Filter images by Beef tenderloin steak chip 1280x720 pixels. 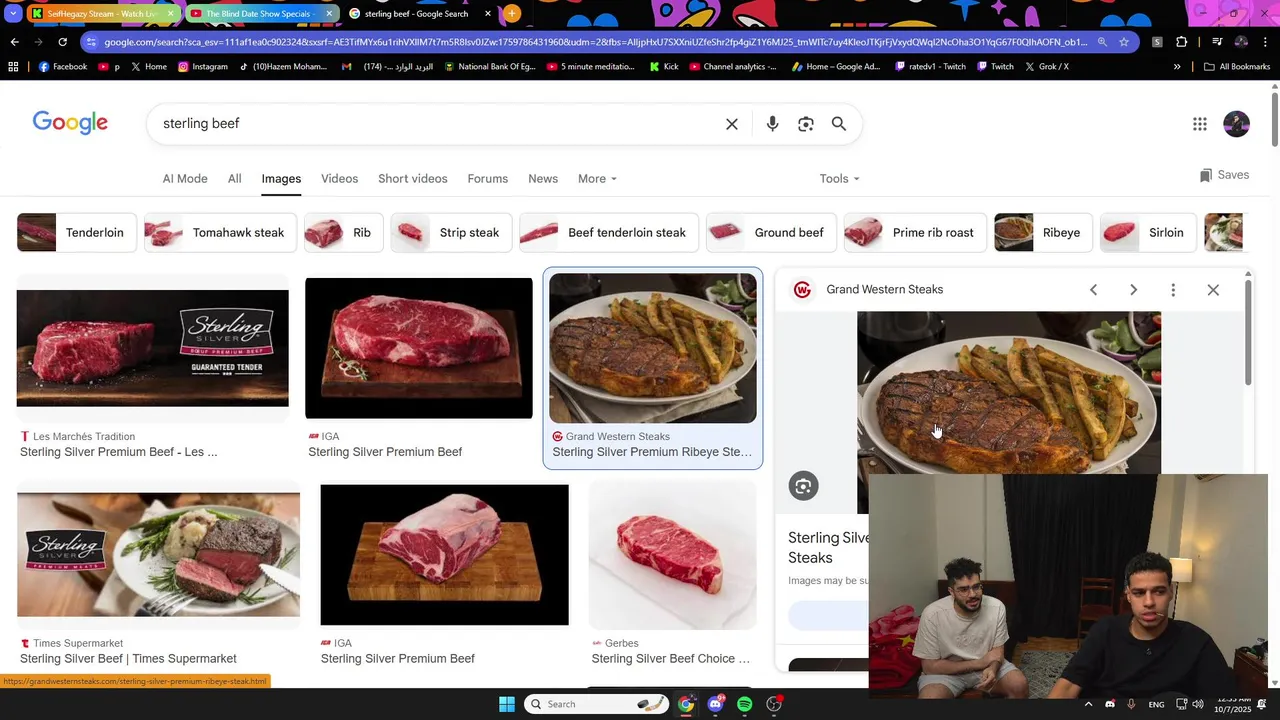[609, 233]
